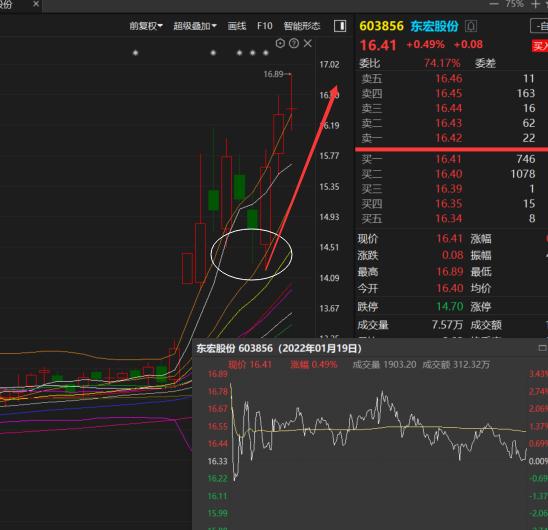Image resolution: width=548 pixels, height=530 pixels.
Task: Select the 卖四 price 16.45
Action: click(448, 93)
